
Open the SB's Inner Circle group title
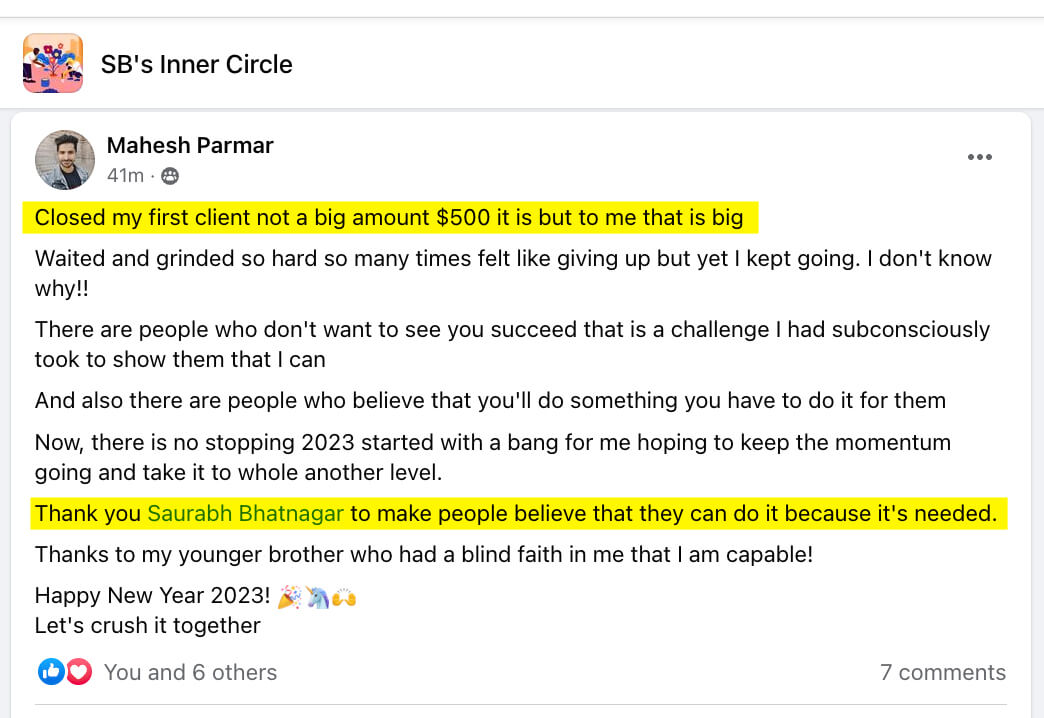[196, 65]
